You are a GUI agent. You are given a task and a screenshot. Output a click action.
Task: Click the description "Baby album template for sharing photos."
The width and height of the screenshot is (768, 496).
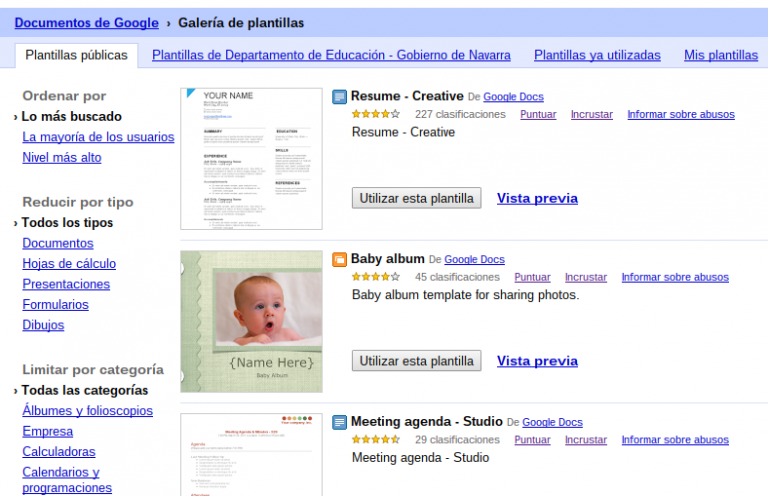click(x=465, y=295)
